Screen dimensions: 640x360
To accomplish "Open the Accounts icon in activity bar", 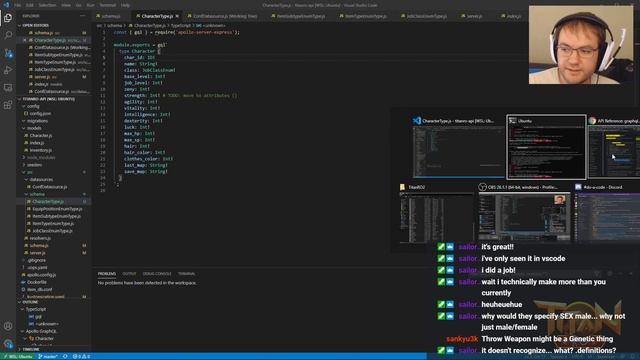I will click(8, 326).
